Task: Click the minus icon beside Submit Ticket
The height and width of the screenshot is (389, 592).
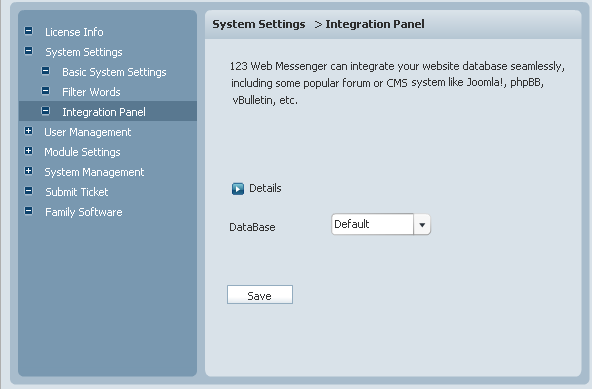Action: pos(29,191)
